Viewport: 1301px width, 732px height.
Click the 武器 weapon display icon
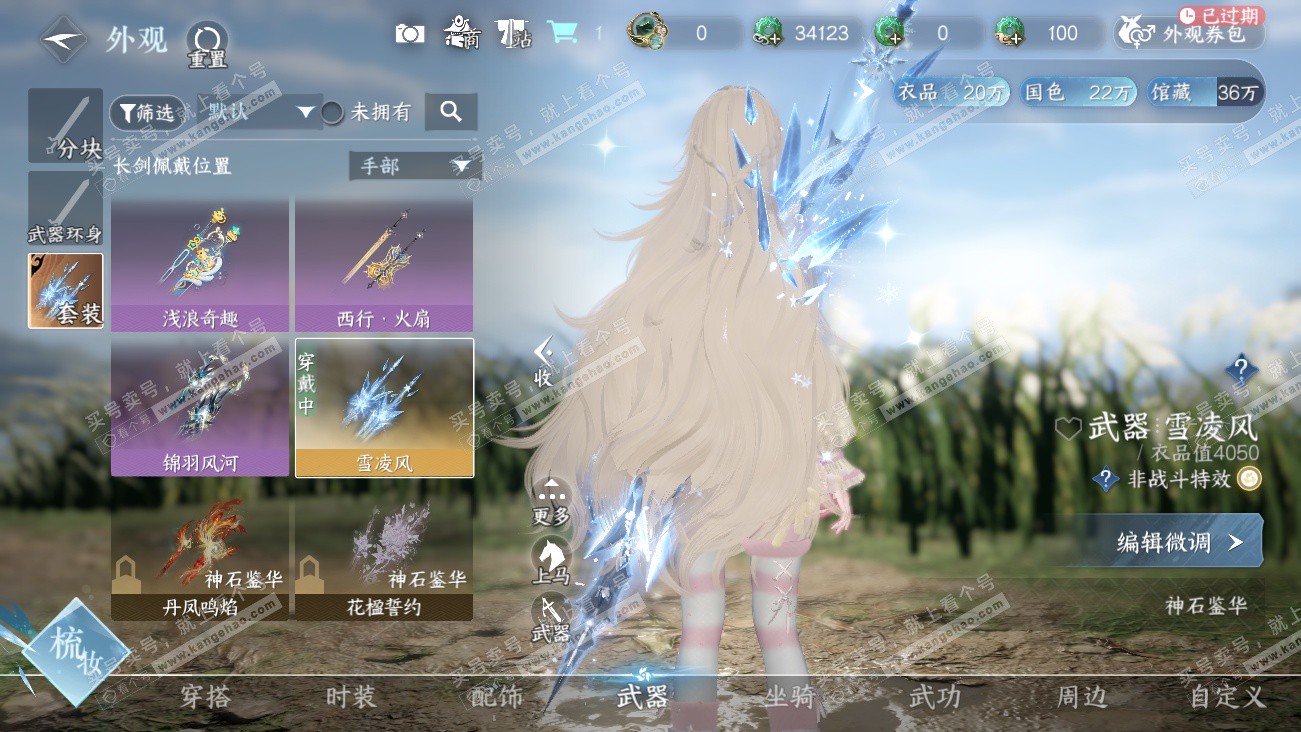(550, 617)
